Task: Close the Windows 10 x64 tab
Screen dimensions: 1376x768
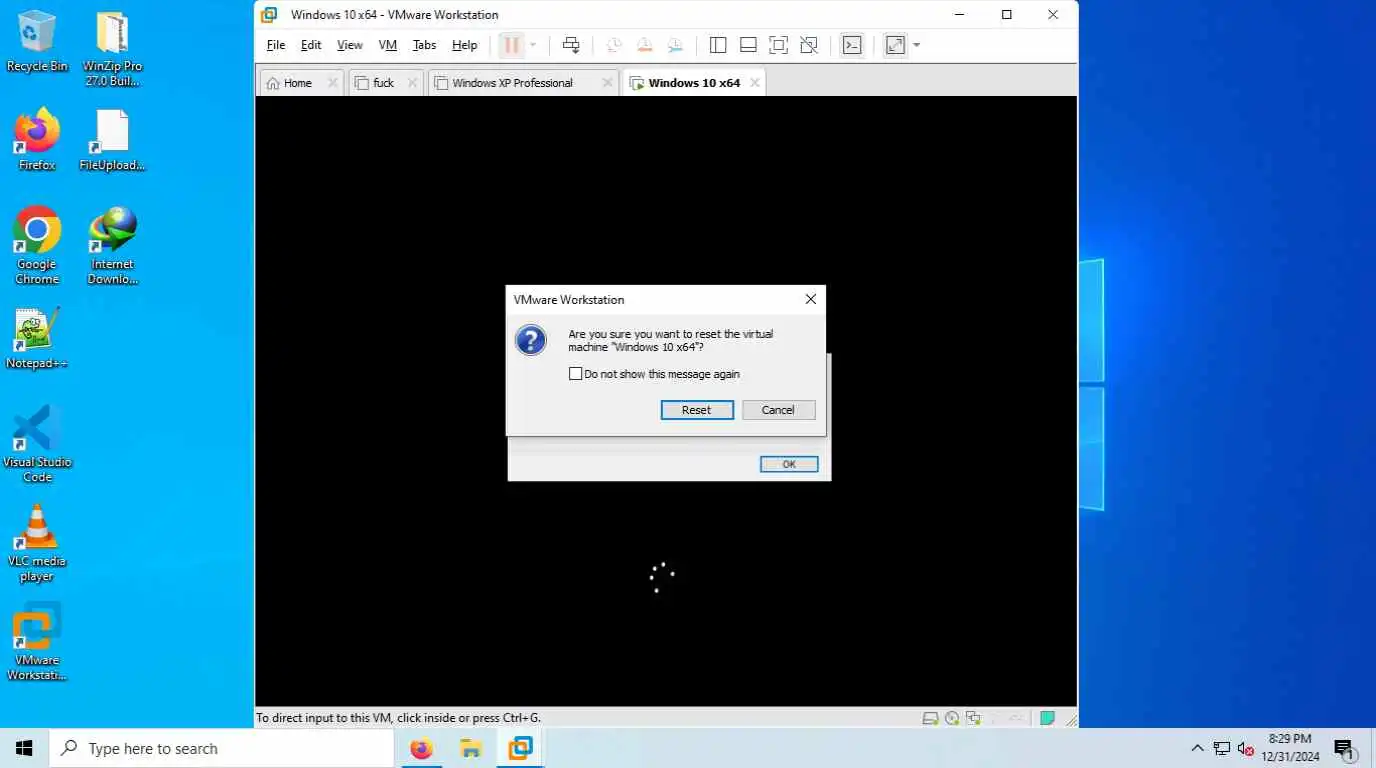Action: [x=754, y=83]
